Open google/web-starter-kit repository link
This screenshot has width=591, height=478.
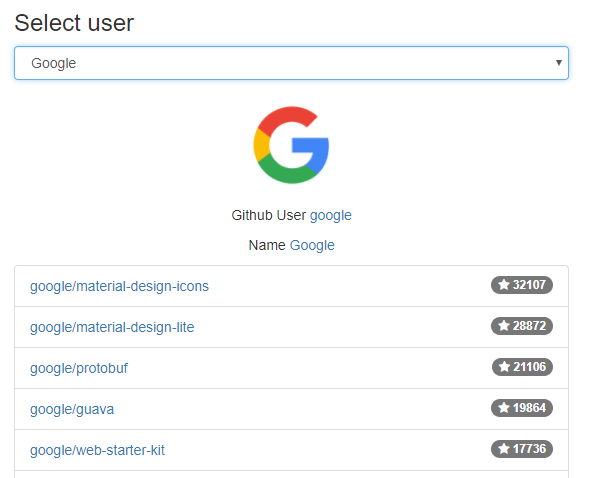tap(97, 450)
